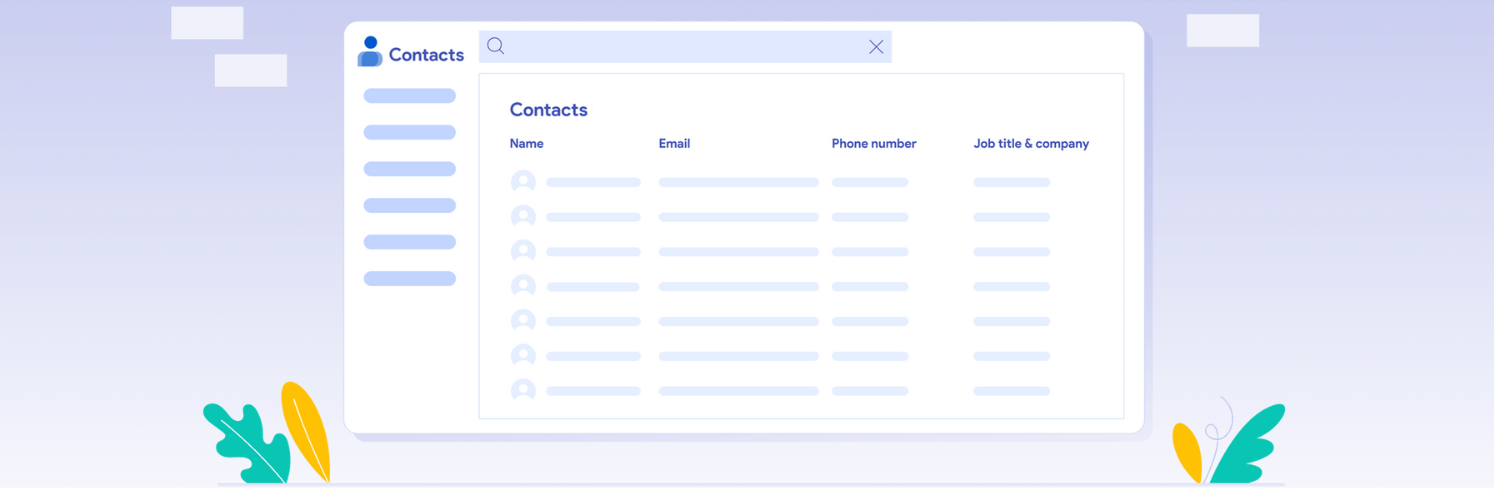Open the first contact's email placeholder
Image resolution: width=1500 pixels, height=488 pixels.
coord(738,182)
